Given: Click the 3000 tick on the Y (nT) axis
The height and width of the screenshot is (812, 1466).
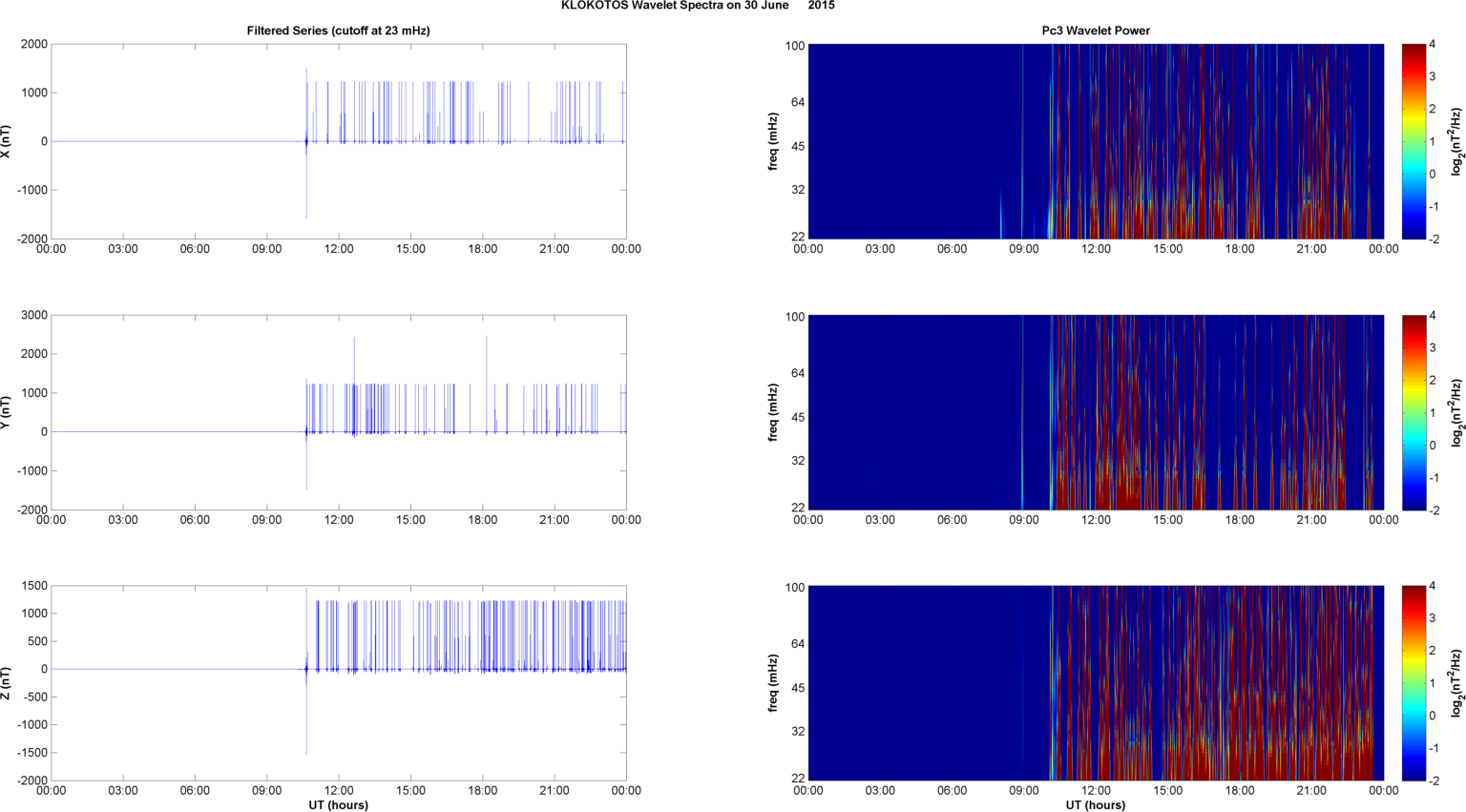Looking at the screenshot, I should coord(33,315).
